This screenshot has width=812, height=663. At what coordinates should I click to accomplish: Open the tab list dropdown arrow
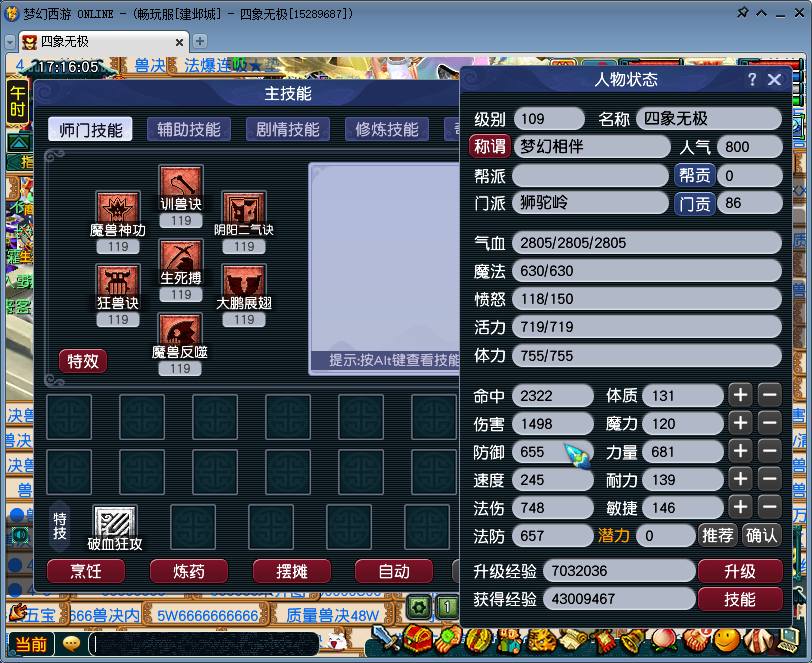point(10,42)
